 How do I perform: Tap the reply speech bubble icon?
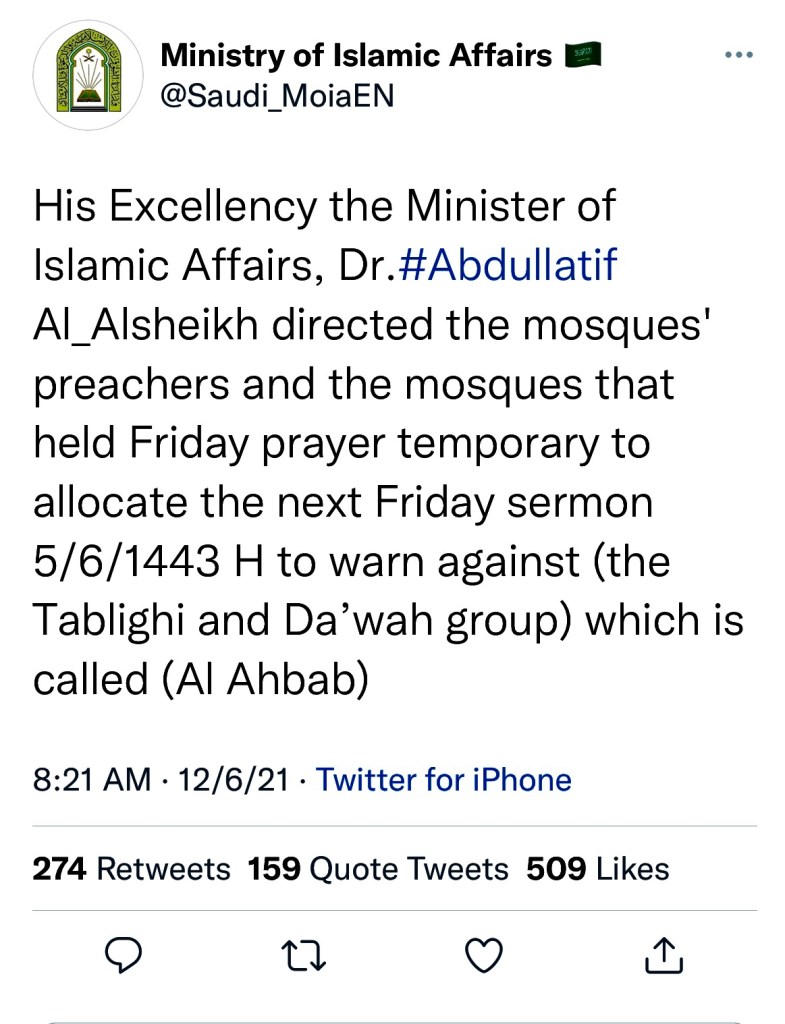(x=121, y=957)
